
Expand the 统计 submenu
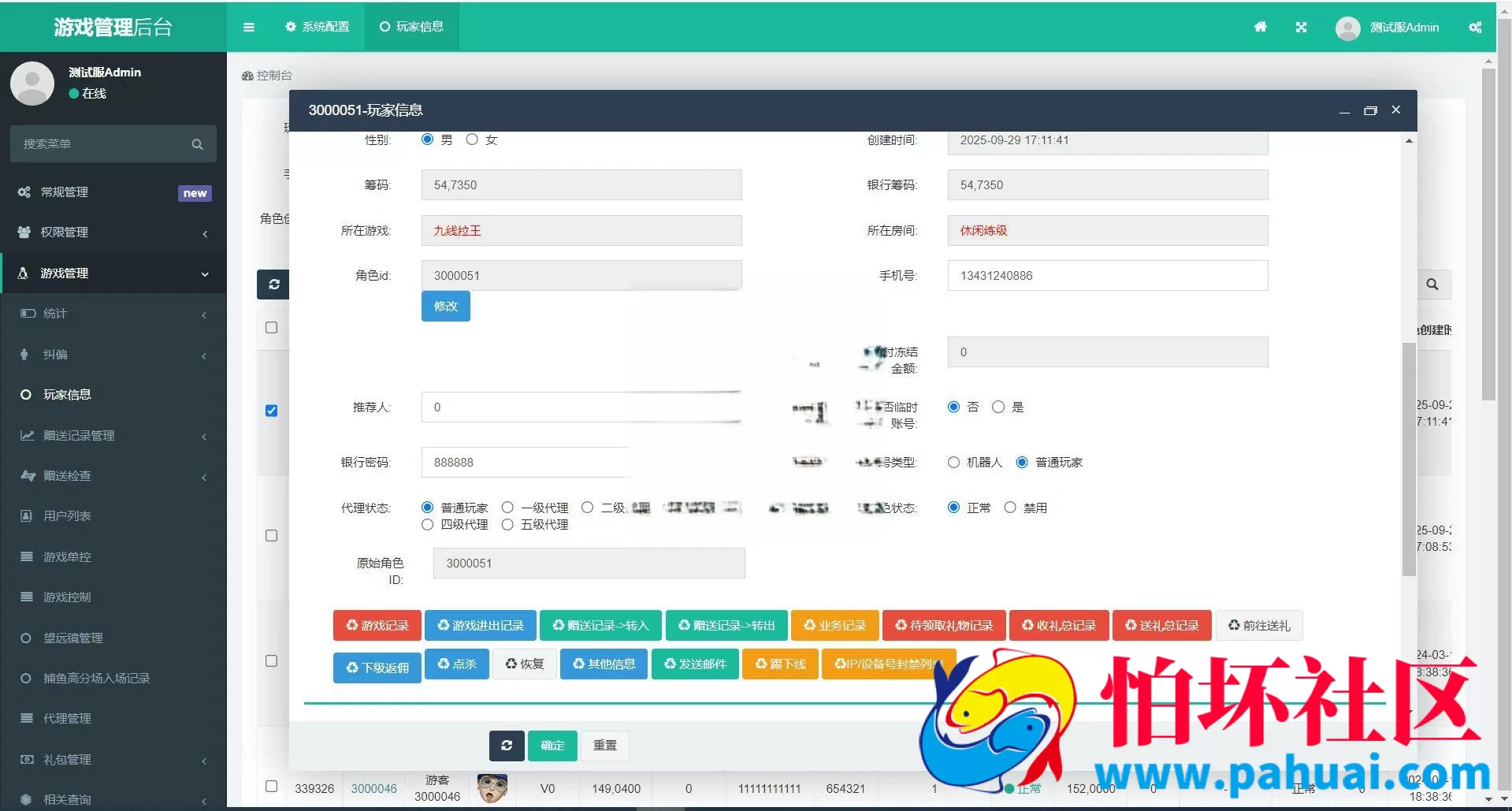point(113,314)
